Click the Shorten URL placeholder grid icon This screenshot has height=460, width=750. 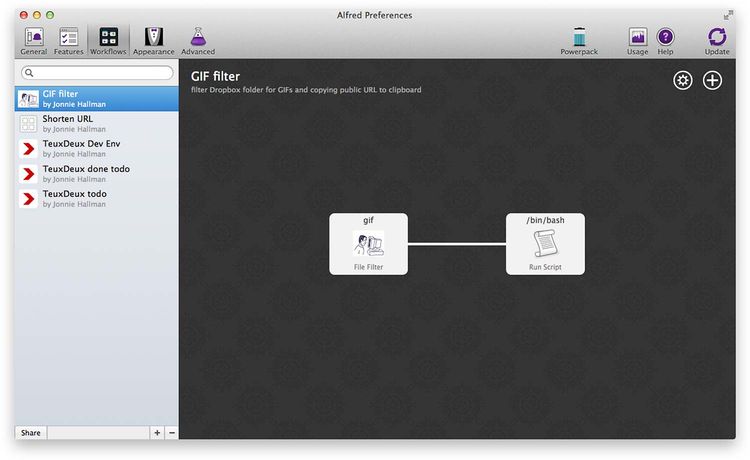pyautogui.click(x=28, y=124)
